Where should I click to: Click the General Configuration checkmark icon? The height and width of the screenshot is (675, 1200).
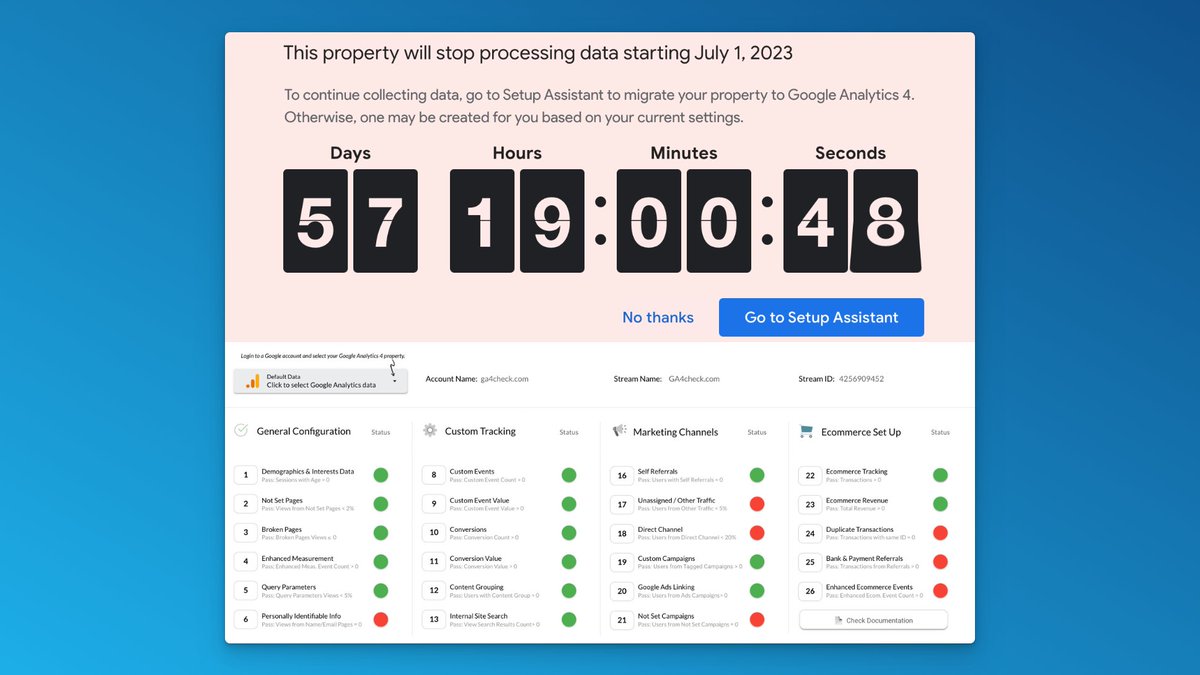coord(241,430)
